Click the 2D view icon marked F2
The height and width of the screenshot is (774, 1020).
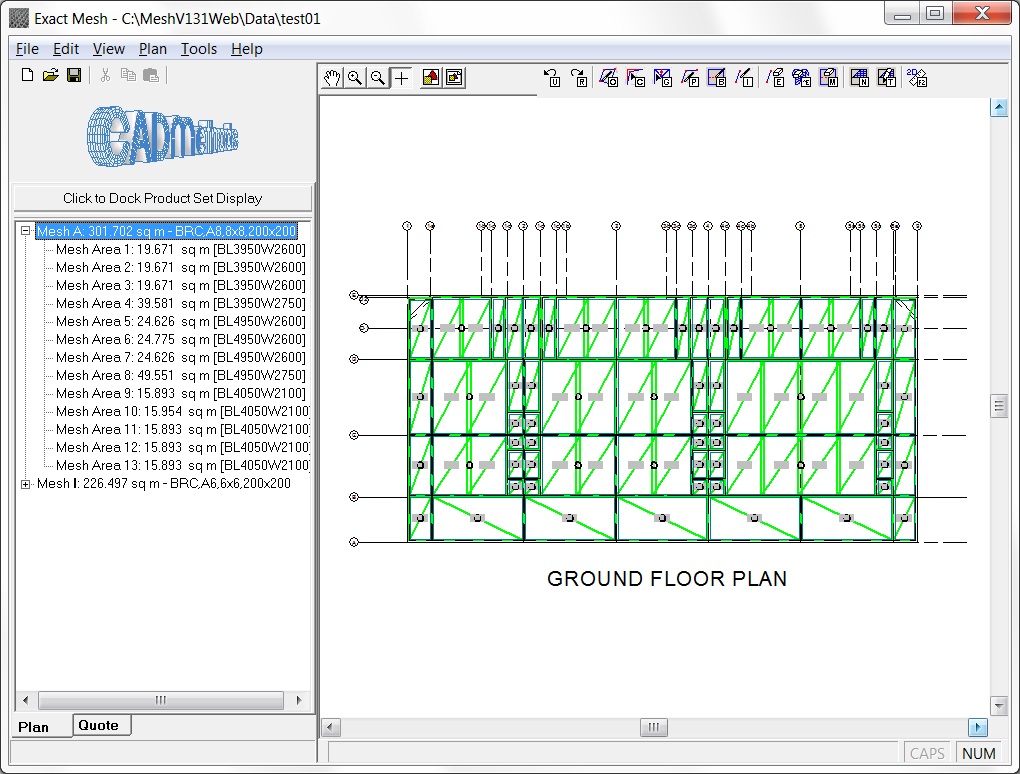[917, 78]
